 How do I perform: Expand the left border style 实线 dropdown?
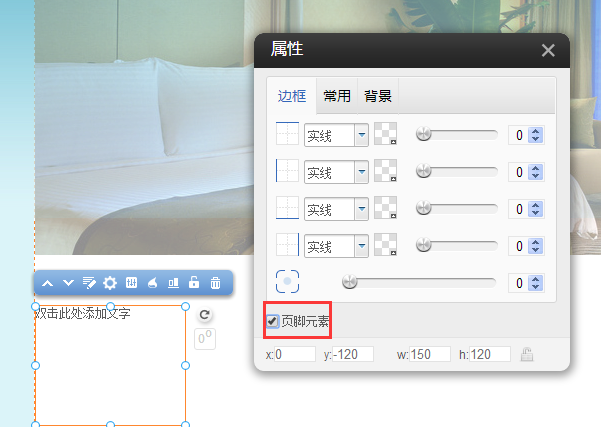361,172
